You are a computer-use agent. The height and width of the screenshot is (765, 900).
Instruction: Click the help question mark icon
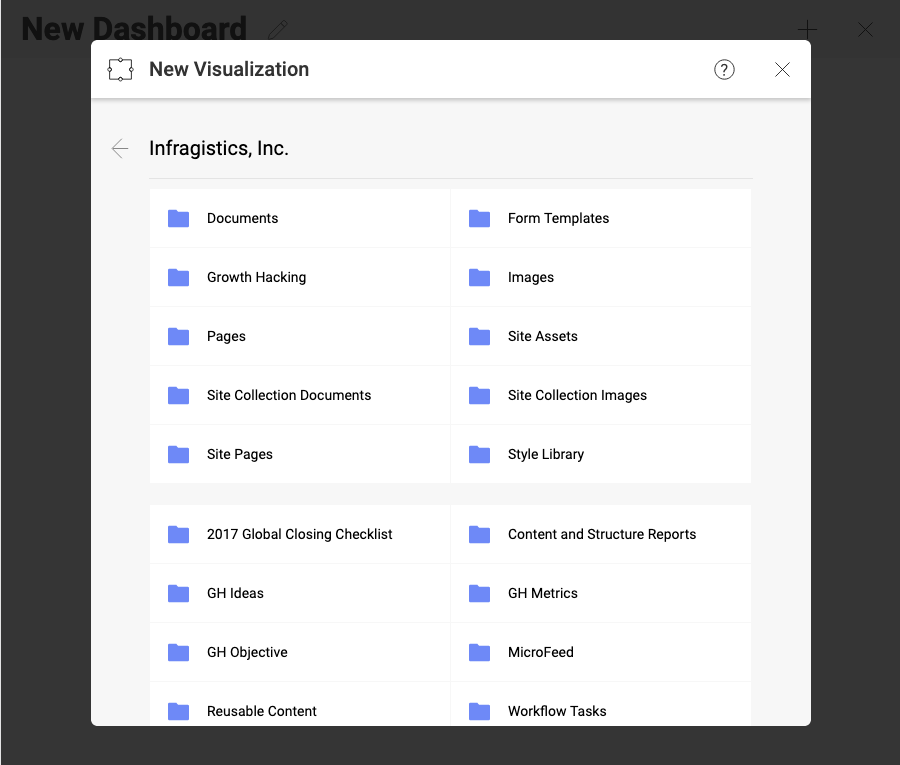point(724,69)
